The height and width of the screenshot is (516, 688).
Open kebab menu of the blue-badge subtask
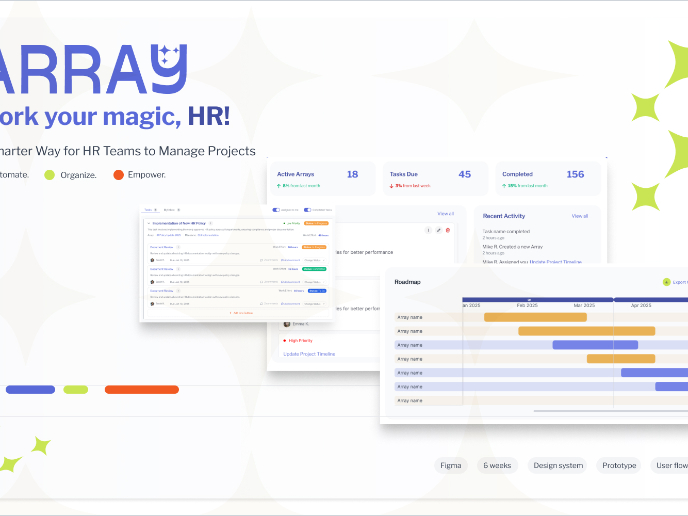(x=179, y=291)
